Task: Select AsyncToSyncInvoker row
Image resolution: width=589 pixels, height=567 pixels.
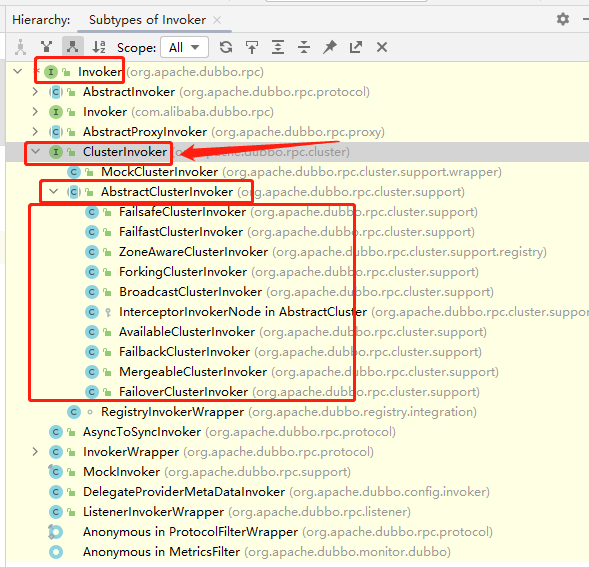Action: [x=297, y=432]
